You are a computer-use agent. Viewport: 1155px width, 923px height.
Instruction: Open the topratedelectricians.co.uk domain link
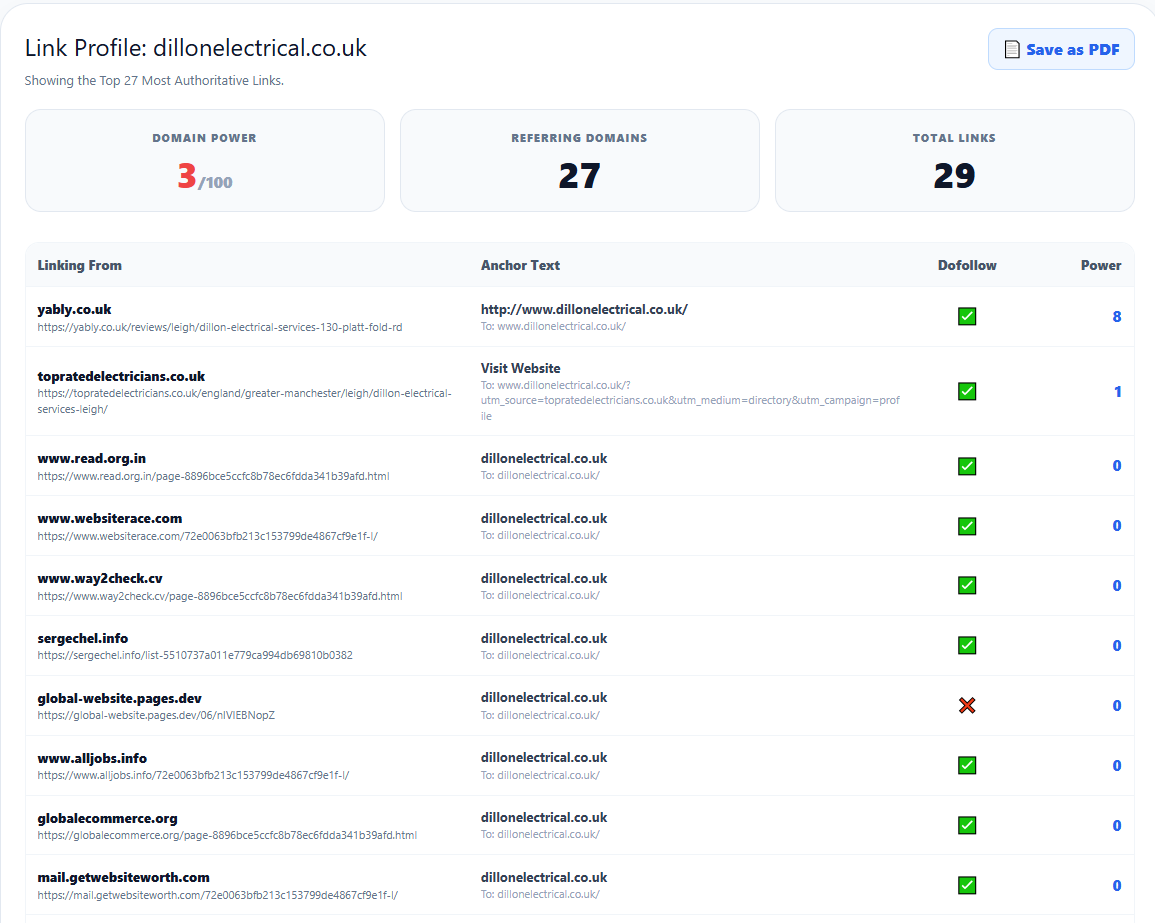pos(121,376)
